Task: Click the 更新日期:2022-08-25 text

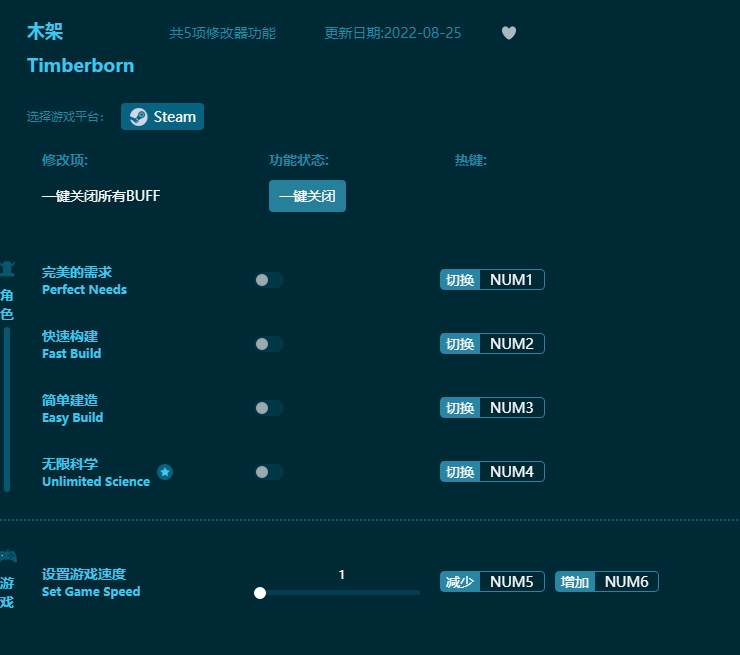Action: 393,33
